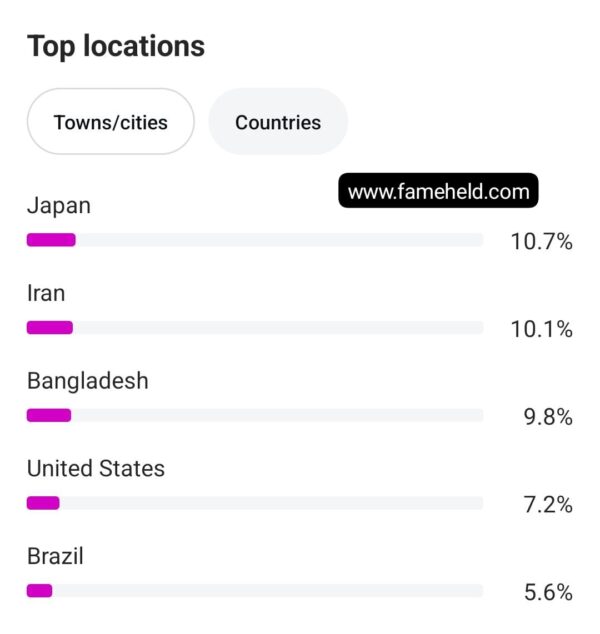Viewport: 600px width, 634px height.
Task: Click the Brazil percentage bar
Action: click(255, 591)
